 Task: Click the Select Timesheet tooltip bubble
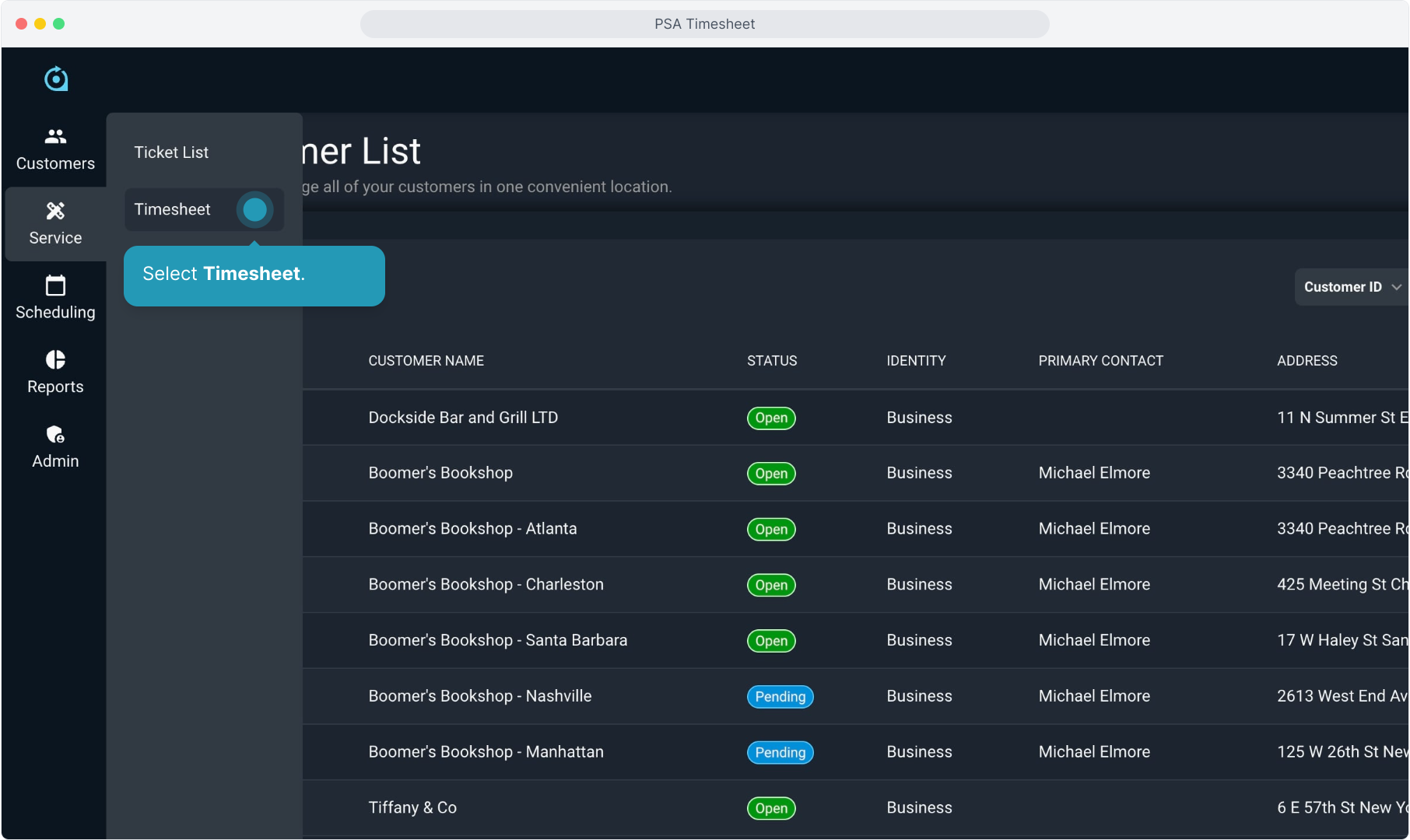click(x=254, y=275)
